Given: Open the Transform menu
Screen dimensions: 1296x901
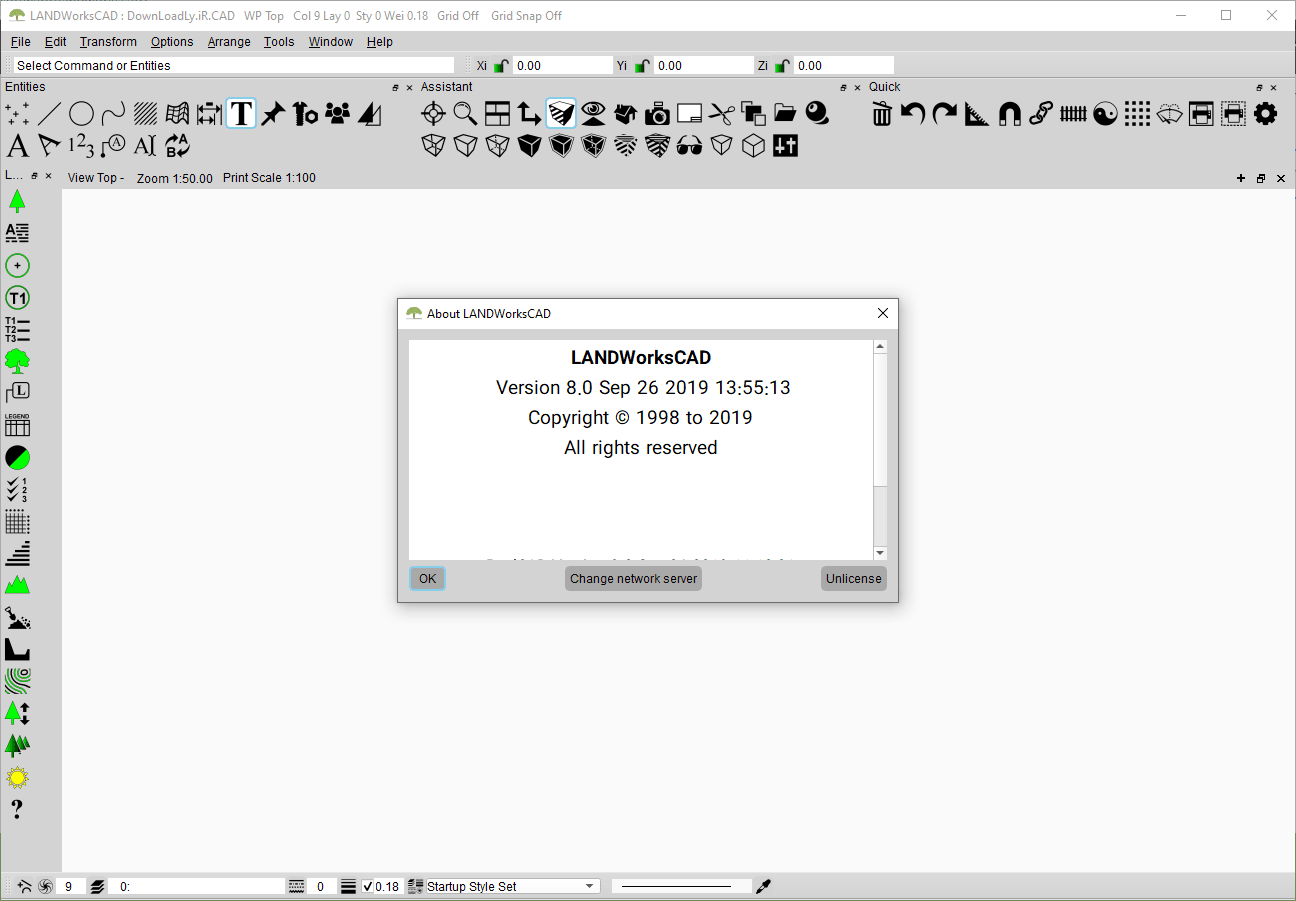Looking at the screenshot, I should (x=108, y=41).
